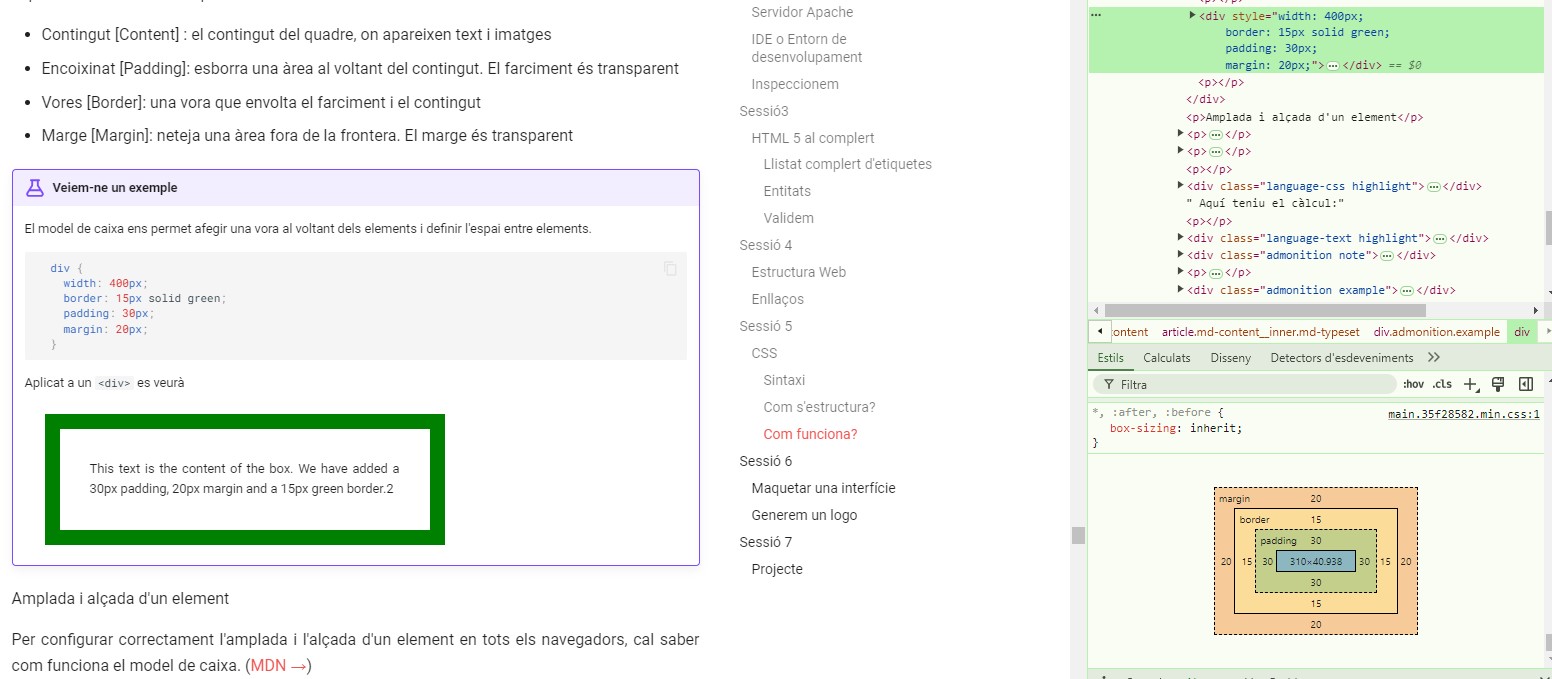Copy the CSS code block to clipboard
1552x679 pixels.
tap(670, 268)
